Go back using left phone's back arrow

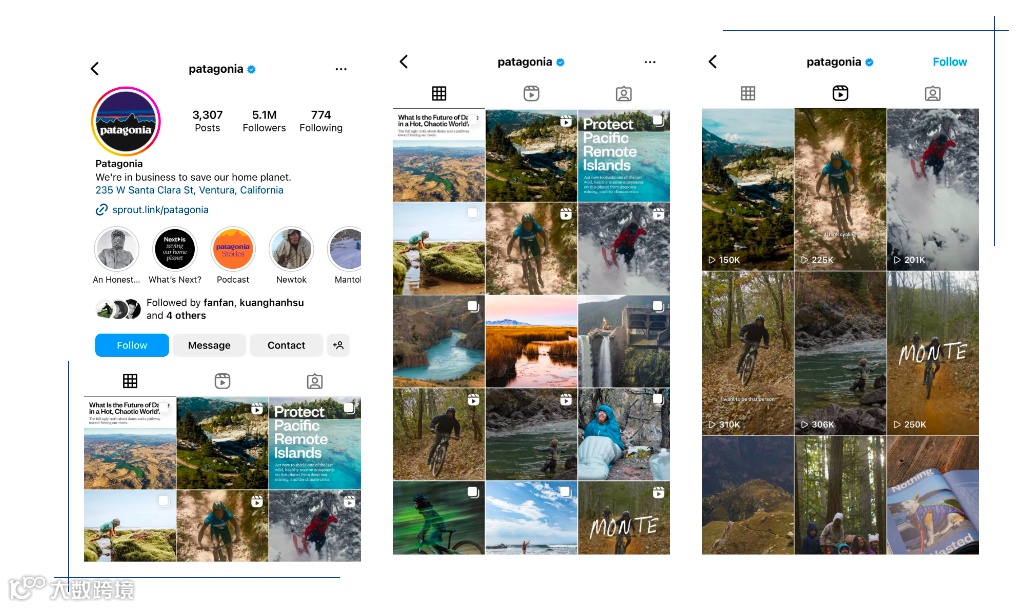(95, 69)
